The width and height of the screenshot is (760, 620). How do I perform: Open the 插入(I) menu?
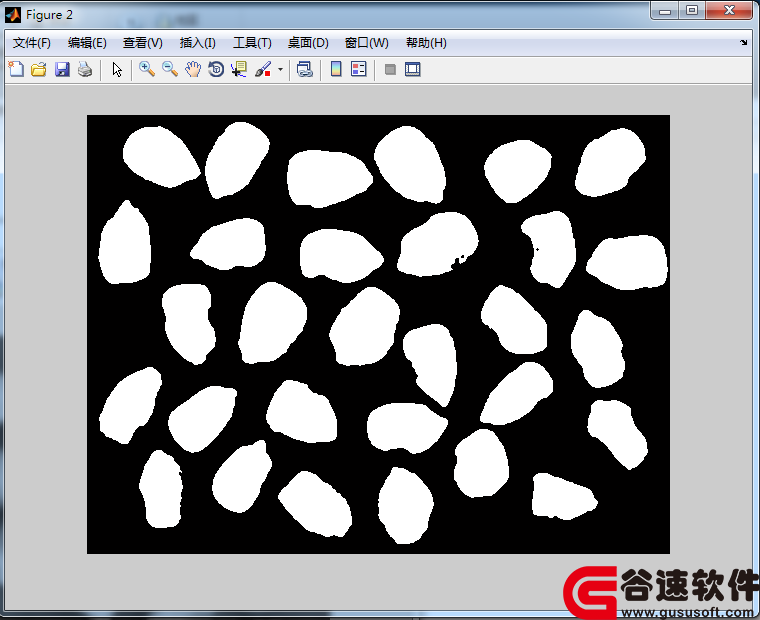198,43
